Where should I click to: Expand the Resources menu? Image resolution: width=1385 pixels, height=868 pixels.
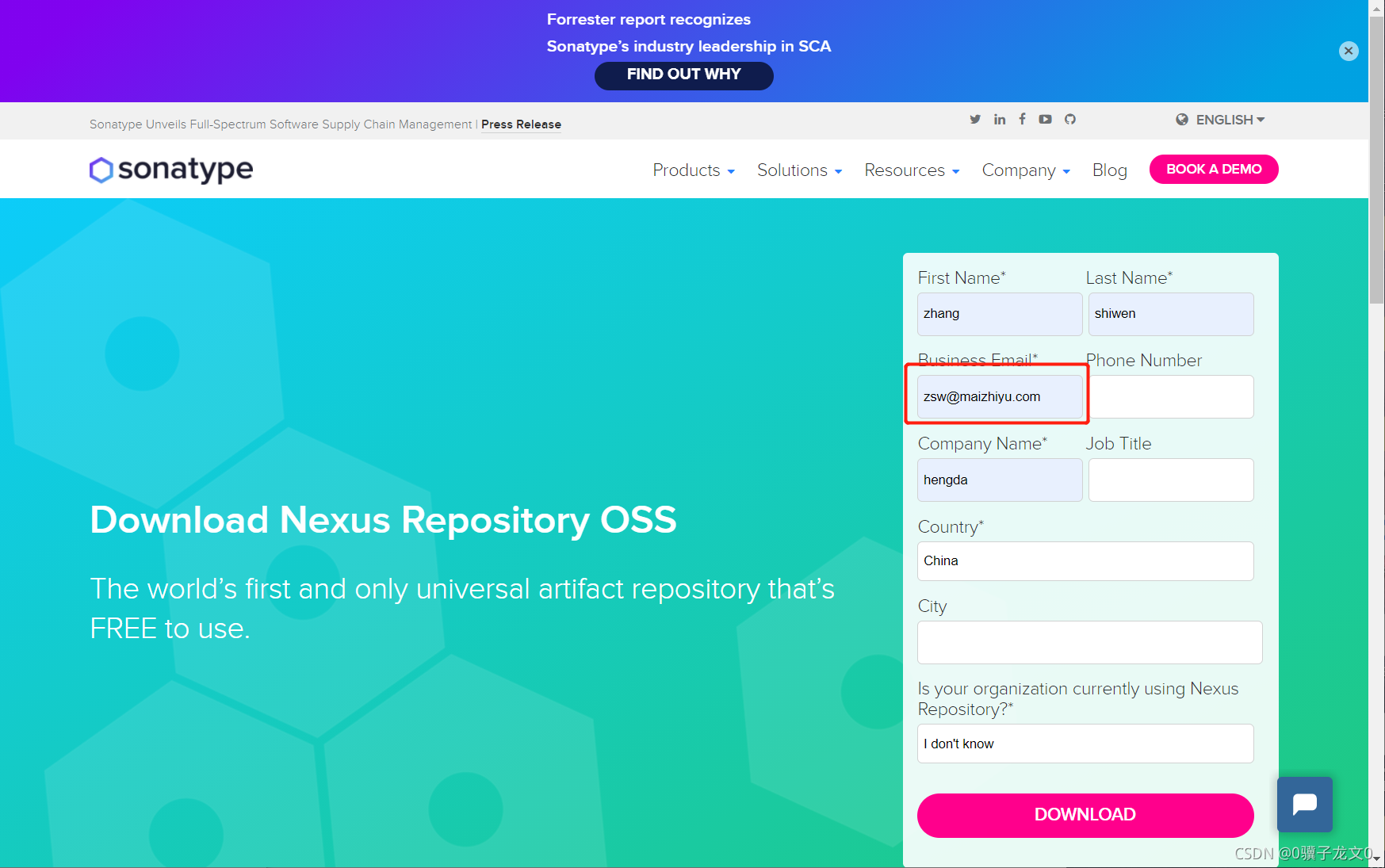pyautogui.click(x=912, y=170)
